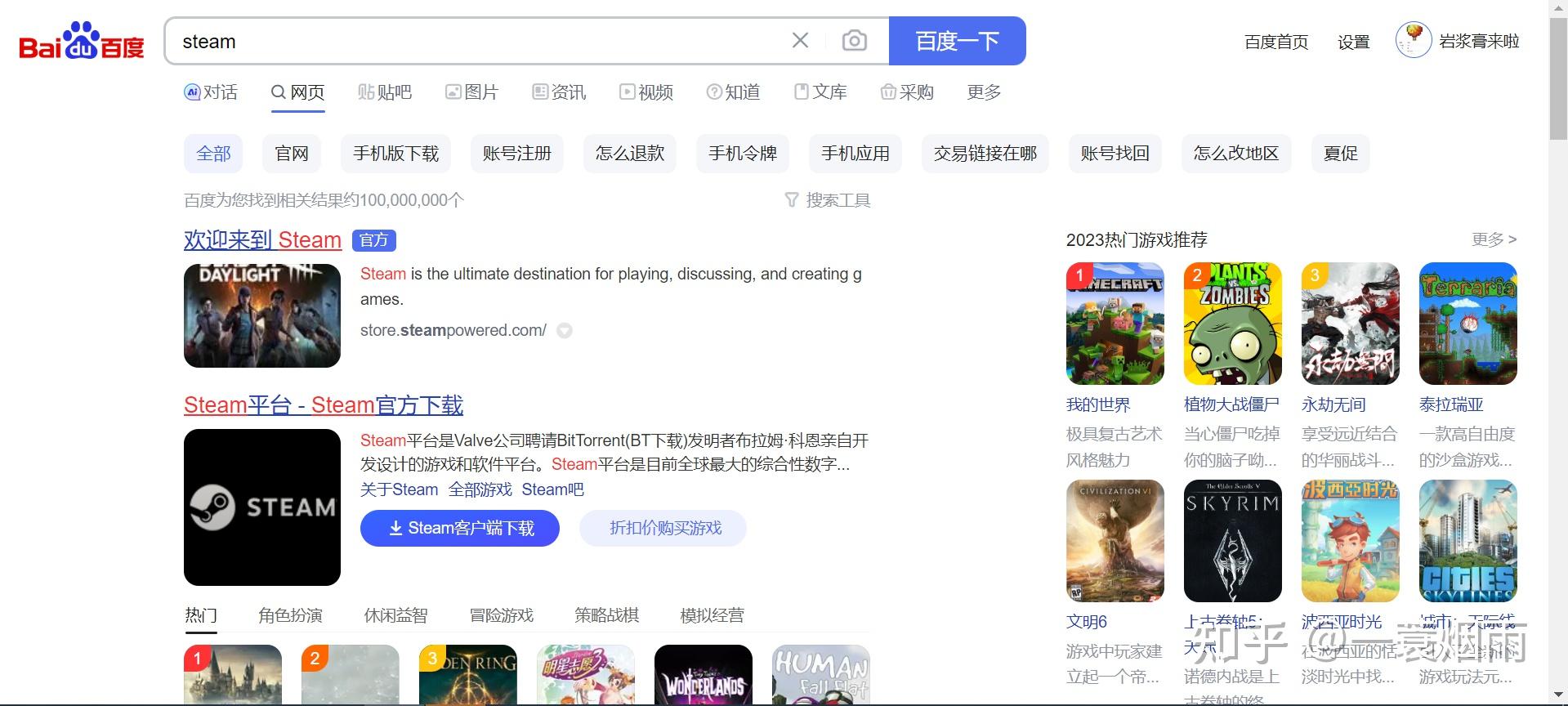Click user avatar icon

(1414, 40)
